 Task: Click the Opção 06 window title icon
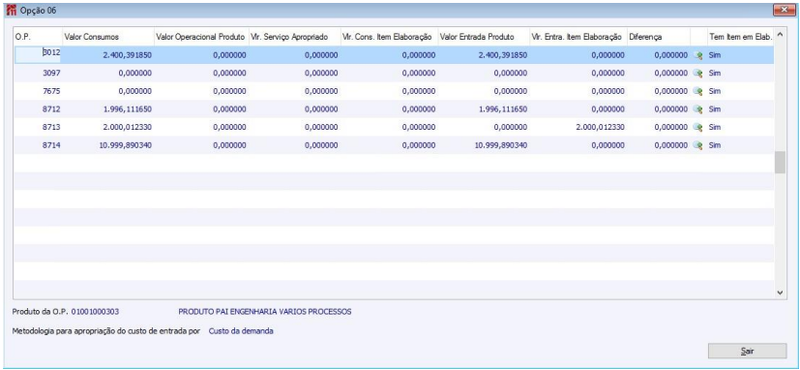[x=11, y=10]
